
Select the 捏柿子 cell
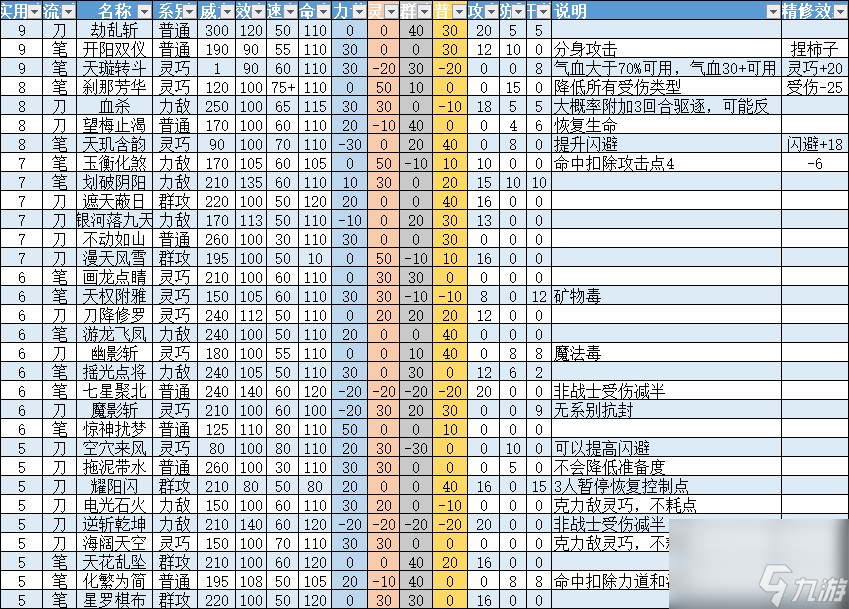pyautogui.click(x=815, y=49)
